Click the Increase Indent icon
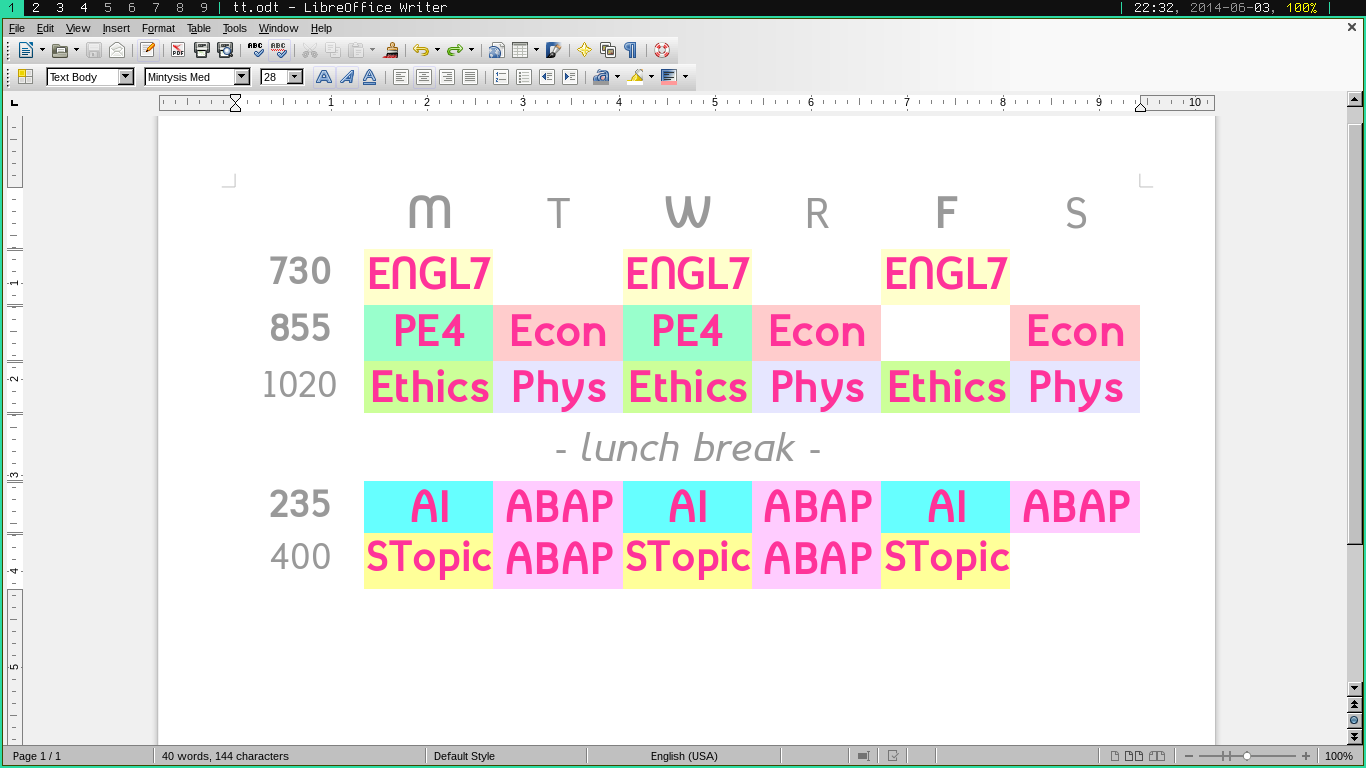The height and width of the screenshot is (768, 1366). click(569, 77)
